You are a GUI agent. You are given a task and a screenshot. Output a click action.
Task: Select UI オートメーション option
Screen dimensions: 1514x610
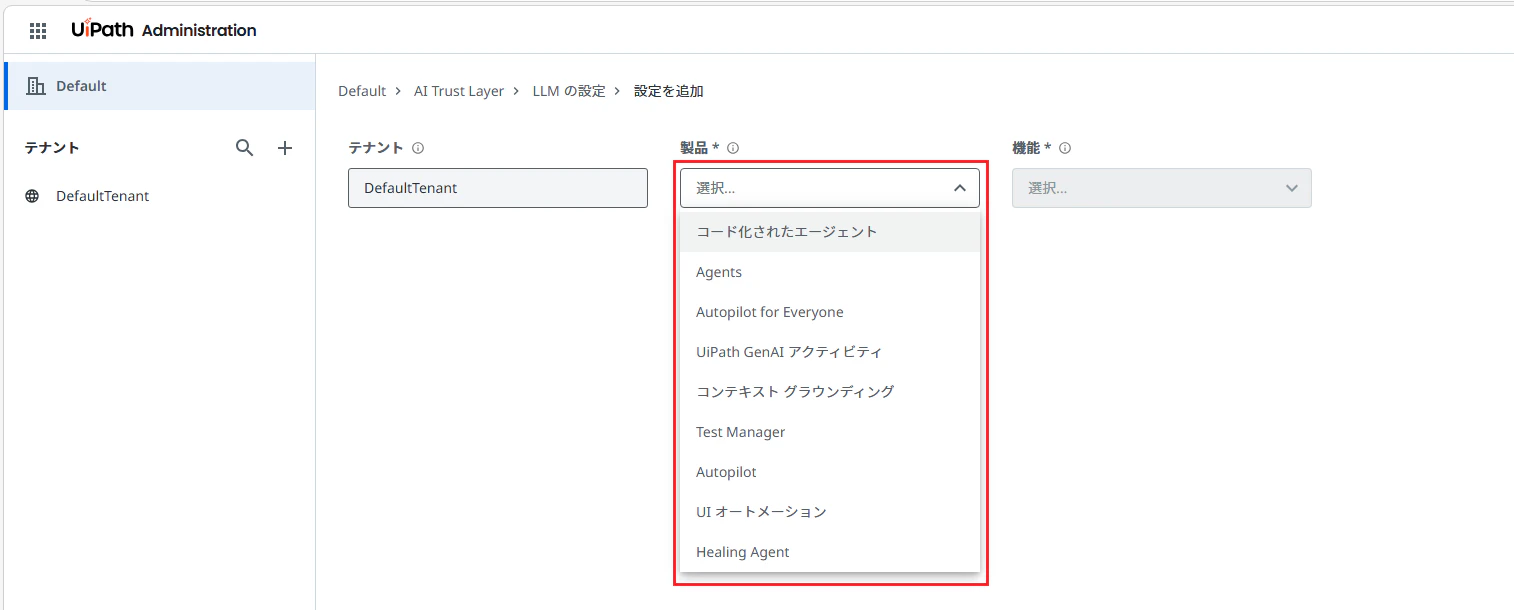click(x=830, y=512)
